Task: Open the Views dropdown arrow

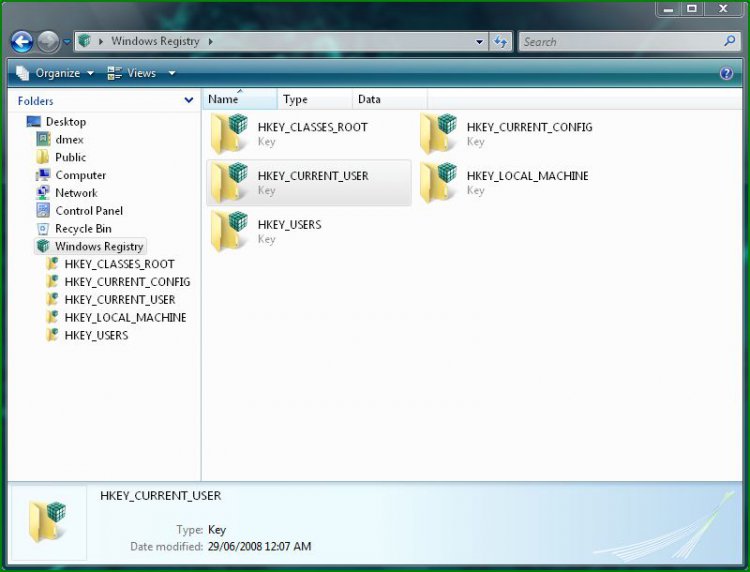Action: click(172, 73)
